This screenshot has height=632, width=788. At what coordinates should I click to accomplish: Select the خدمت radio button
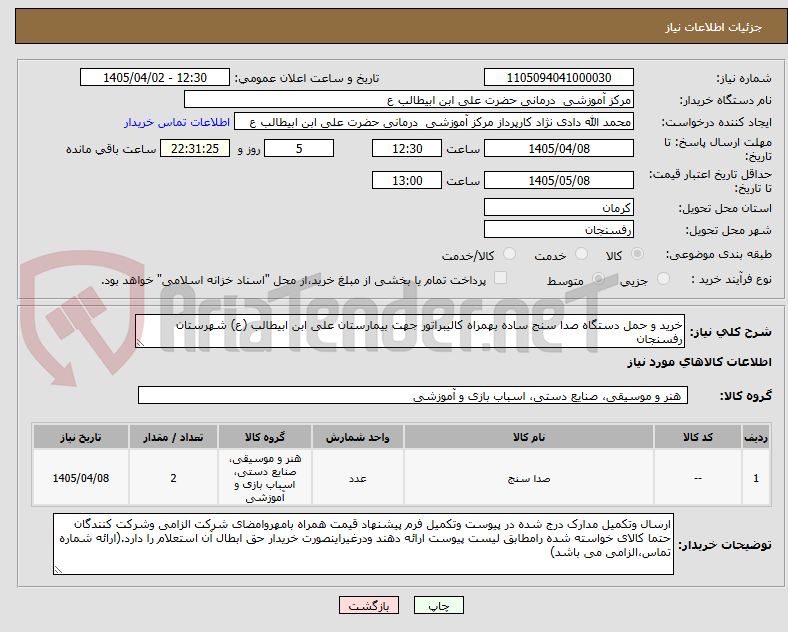[581, 254]
